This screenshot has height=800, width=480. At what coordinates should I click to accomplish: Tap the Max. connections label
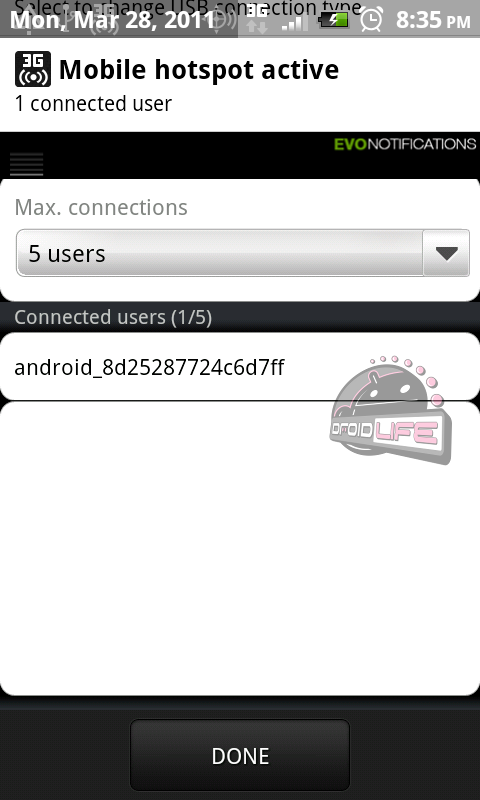click(101, 208)
